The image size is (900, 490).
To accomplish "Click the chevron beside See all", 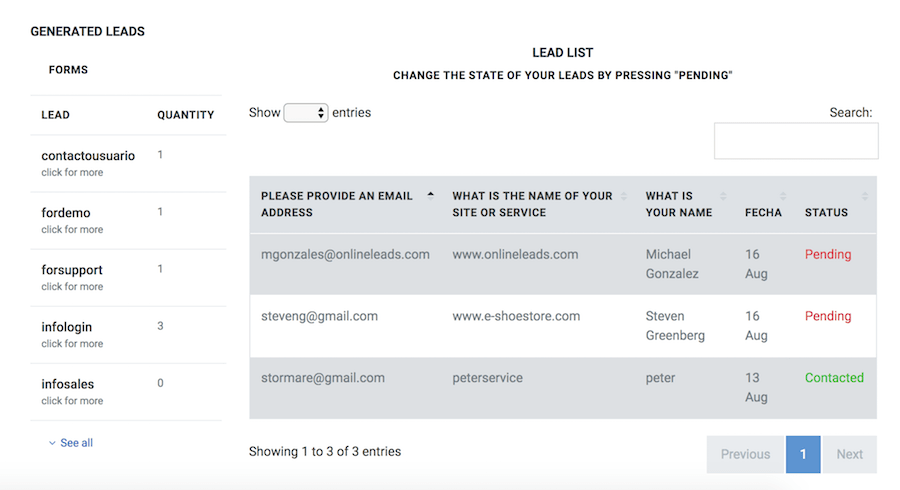I will coord(52,443).
